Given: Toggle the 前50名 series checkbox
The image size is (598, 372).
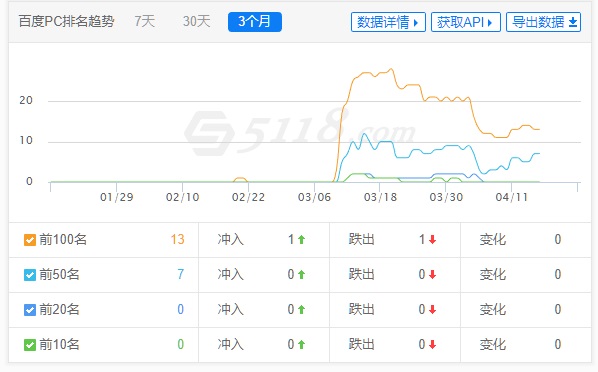Looking at the screenshot, I should pos(30,275).
